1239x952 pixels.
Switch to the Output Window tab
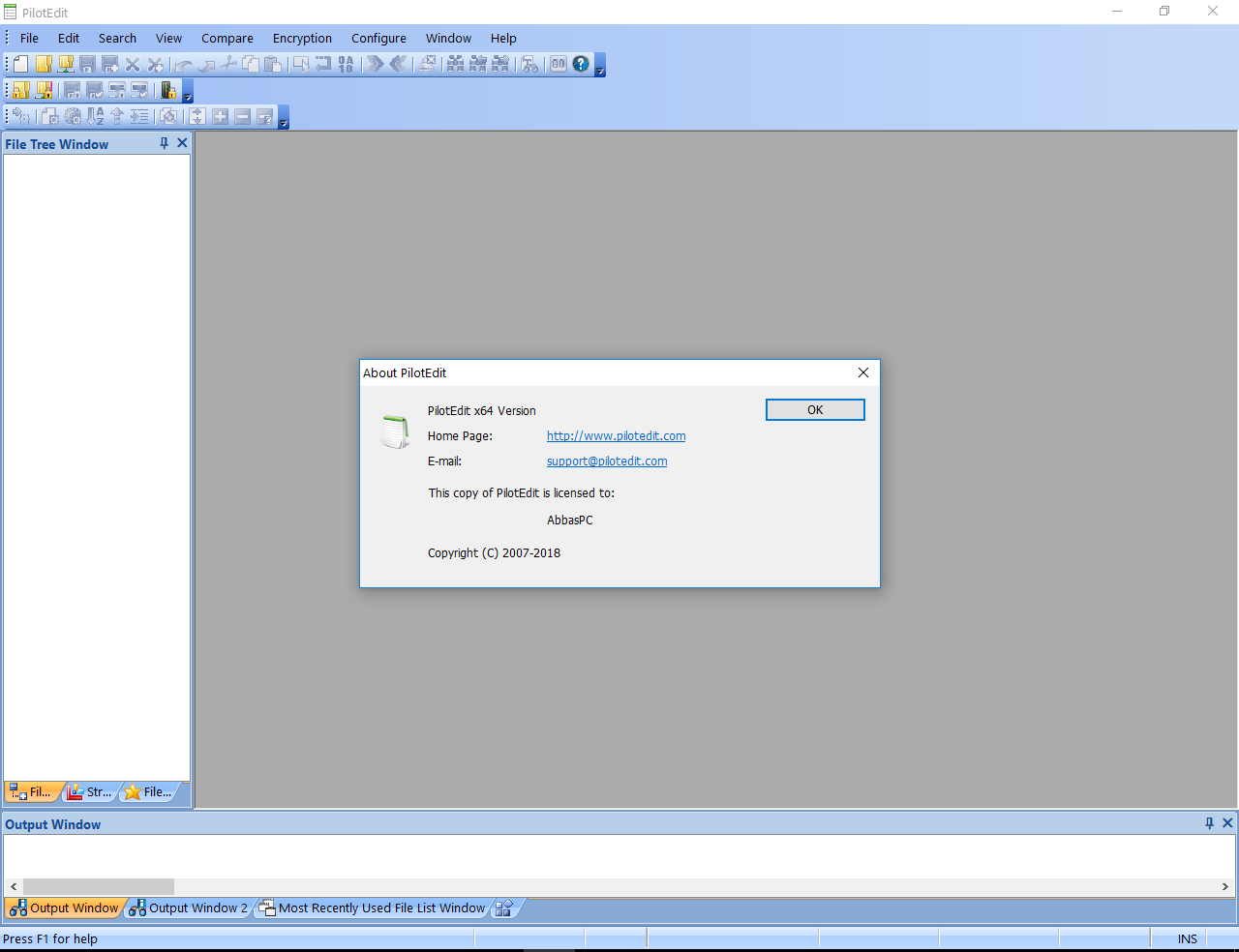tap(64, 907)
